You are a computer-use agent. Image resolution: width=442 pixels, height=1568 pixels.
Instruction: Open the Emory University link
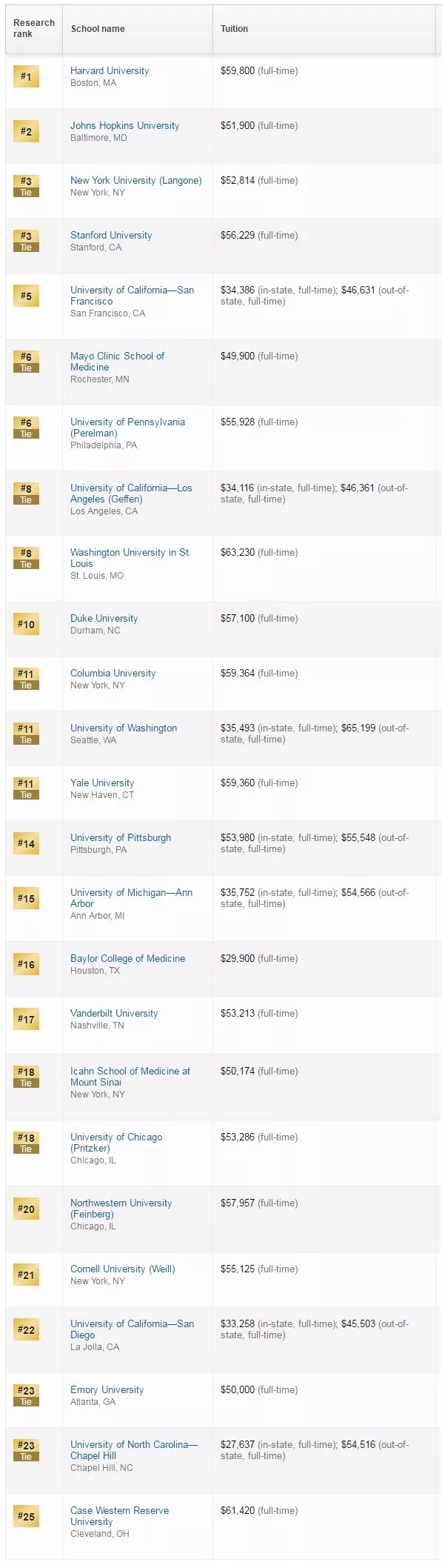pyautogui.click(x=107, y=1390)
